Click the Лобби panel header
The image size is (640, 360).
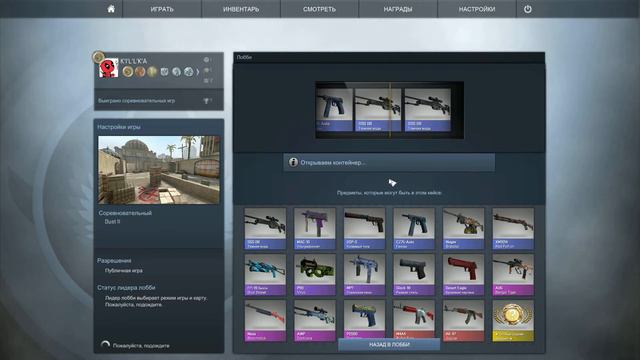(389, 57)
